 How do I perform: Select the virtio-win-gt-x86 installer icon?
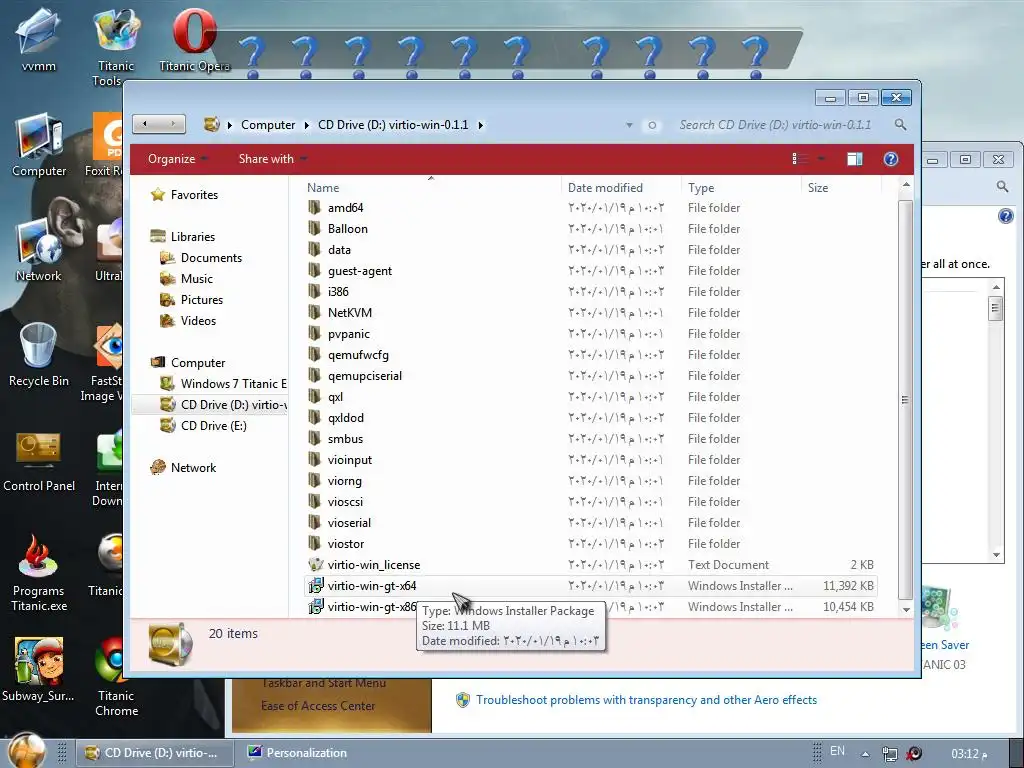pyautogui.click(x=315, y=607)
